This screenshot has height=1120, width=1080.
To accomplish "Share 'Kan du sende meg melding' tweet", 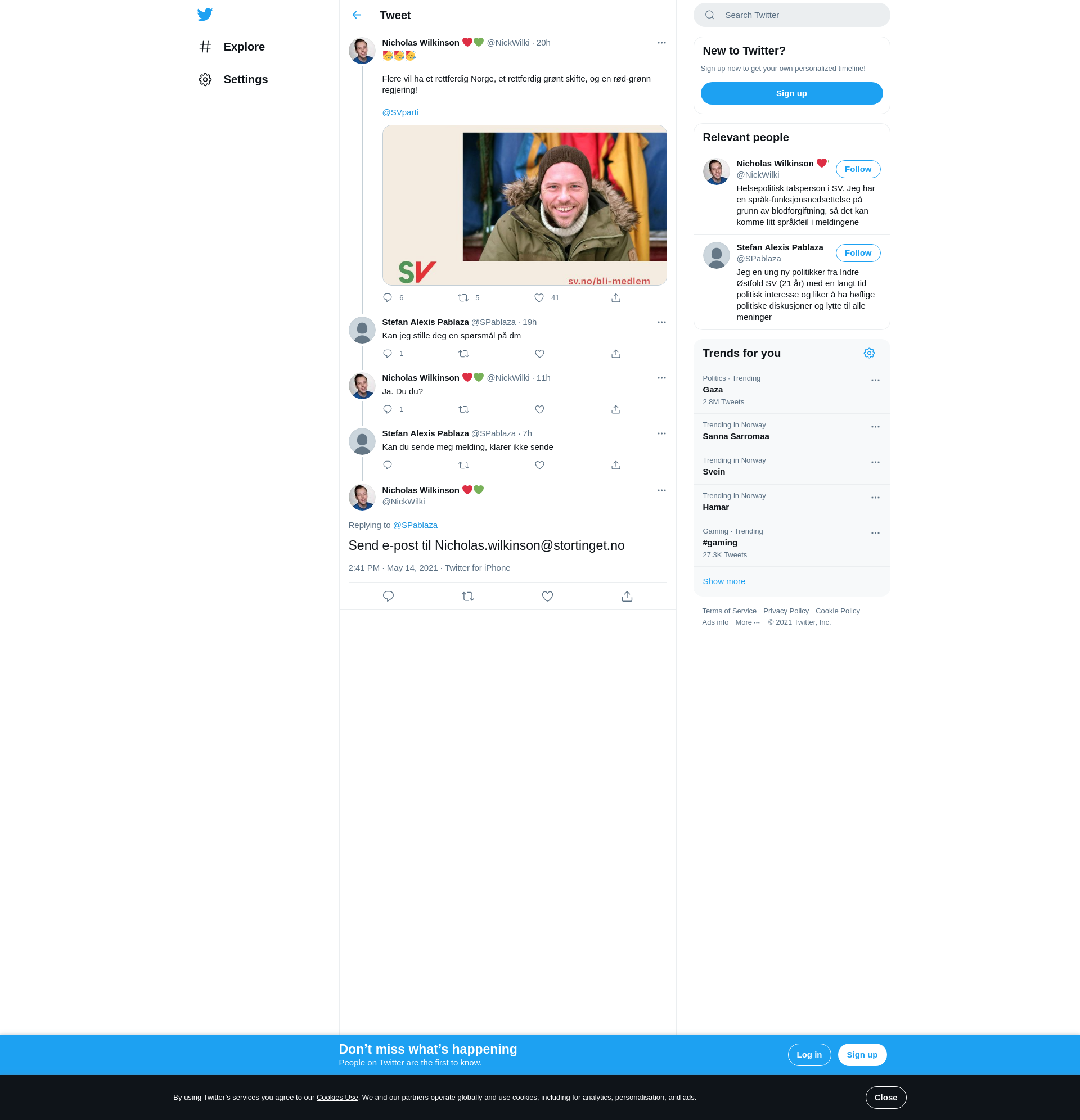I will point(616,465).
